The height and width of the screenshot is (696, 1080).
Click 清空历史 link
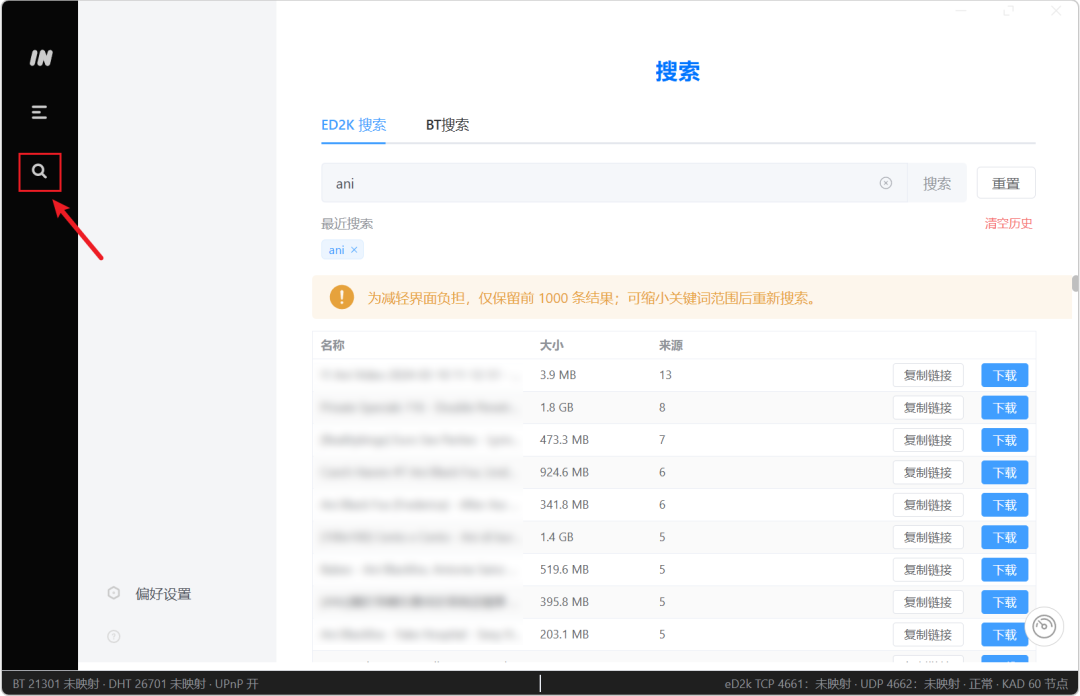[x=1008, y=223]
